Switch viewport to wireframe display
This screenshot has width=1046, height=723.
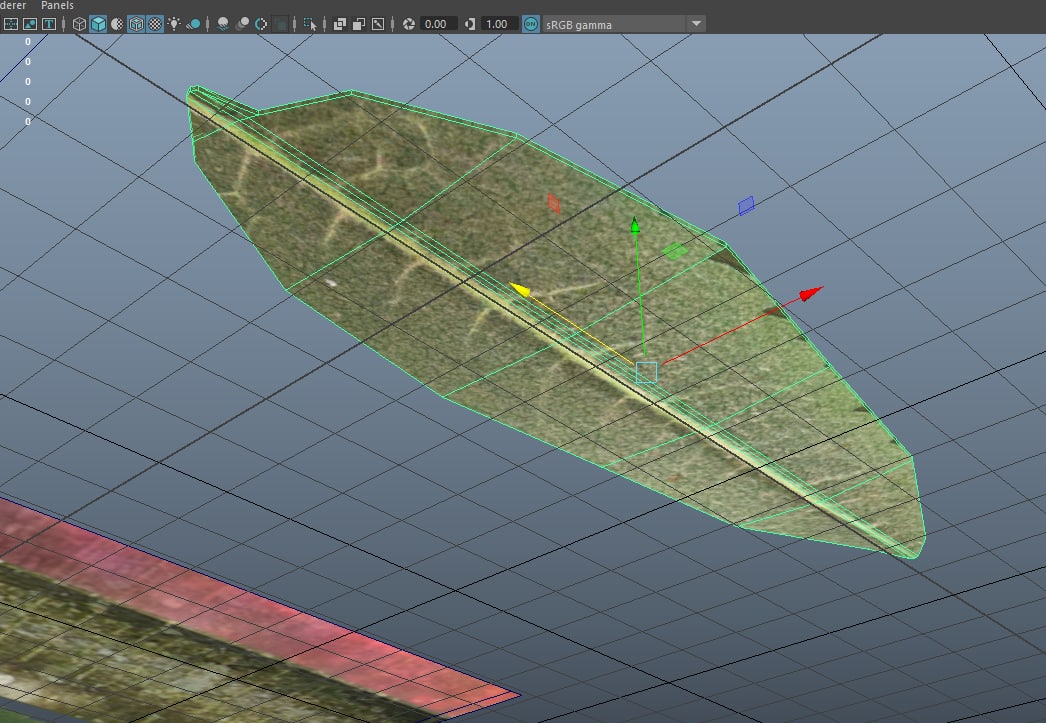79,24
